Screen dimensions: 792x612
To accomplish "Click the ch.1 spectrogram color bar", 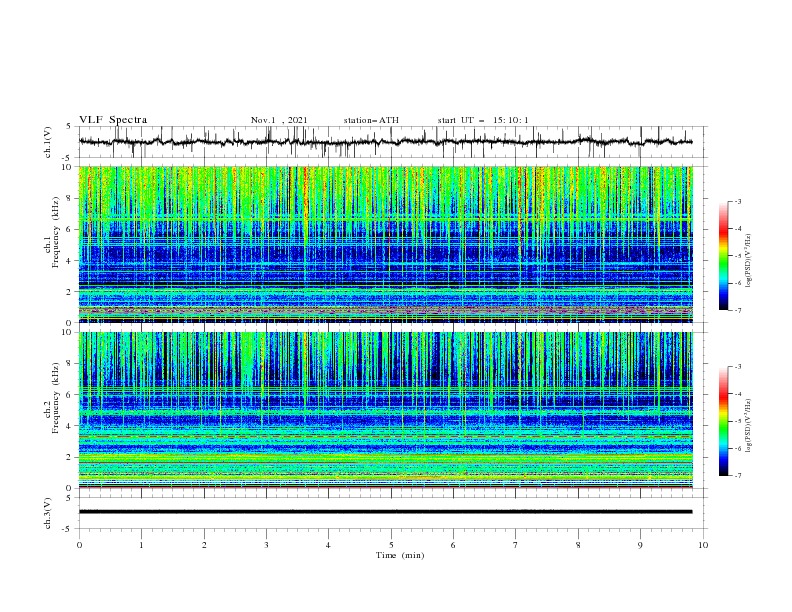I will coord(723,256).
